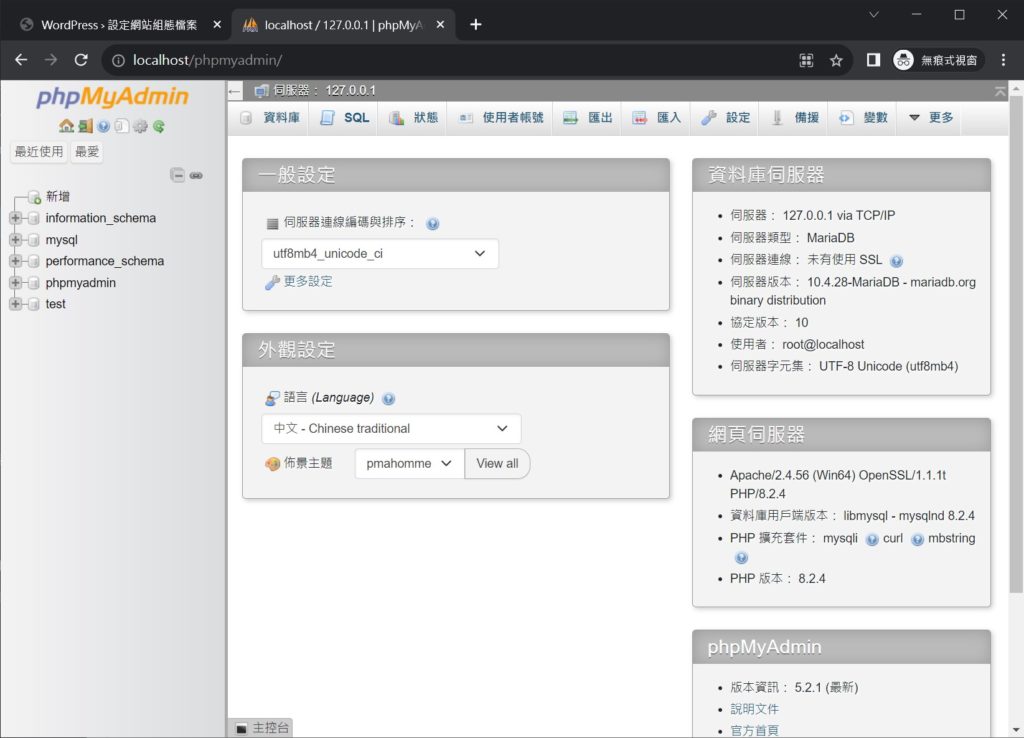Open the 匯出 export tab

pyautogui.click(x=588, y=118)
